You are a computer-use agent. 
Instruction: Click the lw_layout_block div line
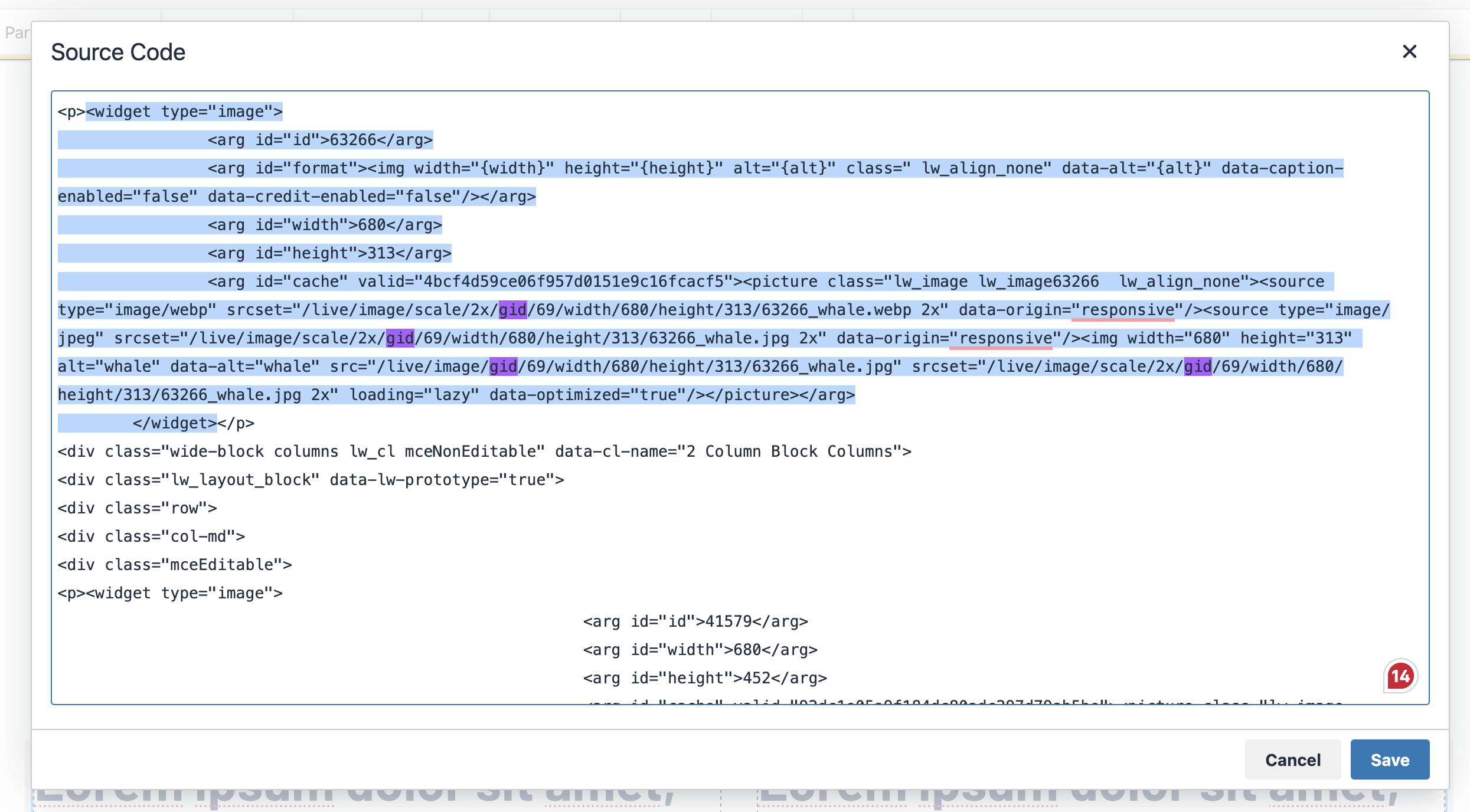tap(311, 480)
